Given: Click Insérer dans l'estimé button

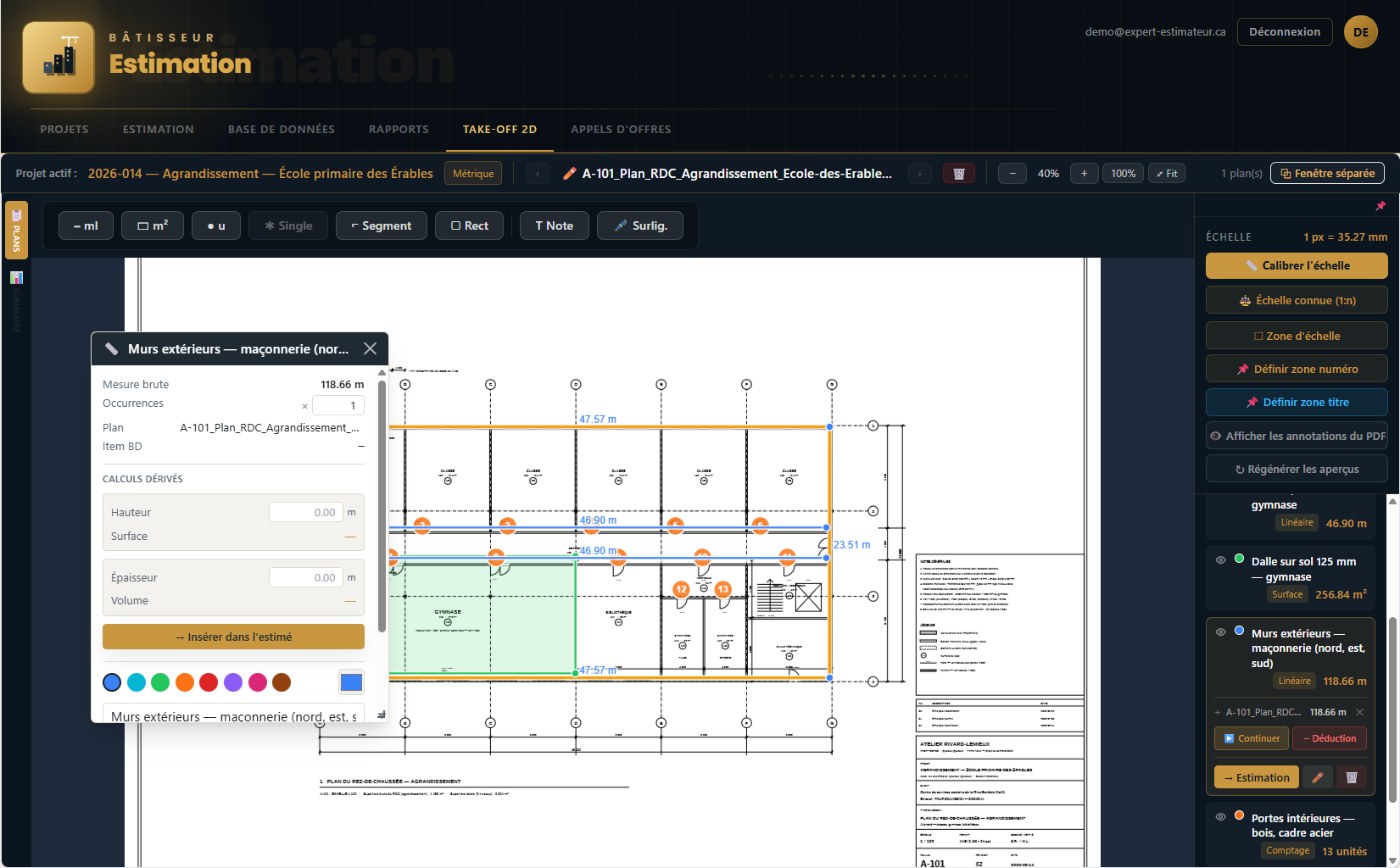Looking at the screenshot, I should tap(233, 636).
